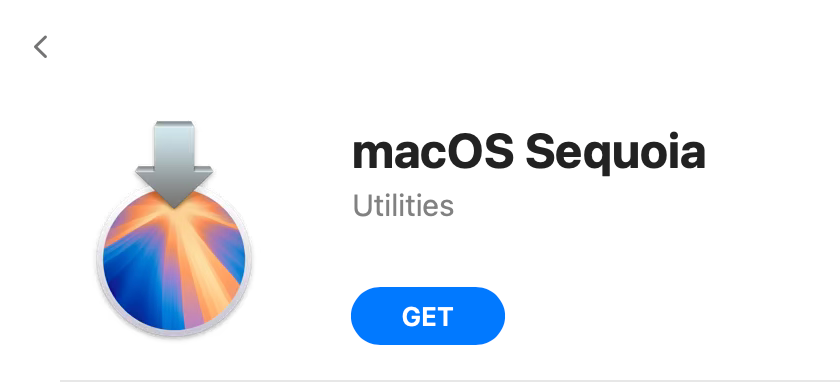Click the macOS Sequoia title text
The image size is (840, 384).
click(528, 153)
